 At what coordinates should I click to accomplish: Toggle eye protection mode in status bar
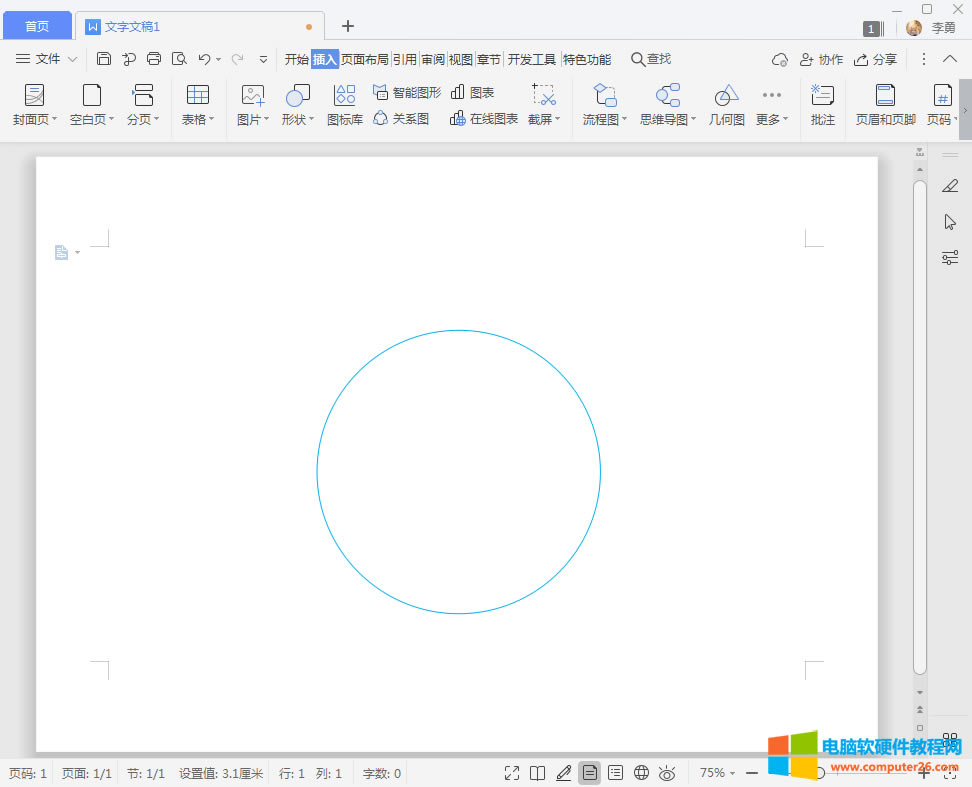(668, 773)
